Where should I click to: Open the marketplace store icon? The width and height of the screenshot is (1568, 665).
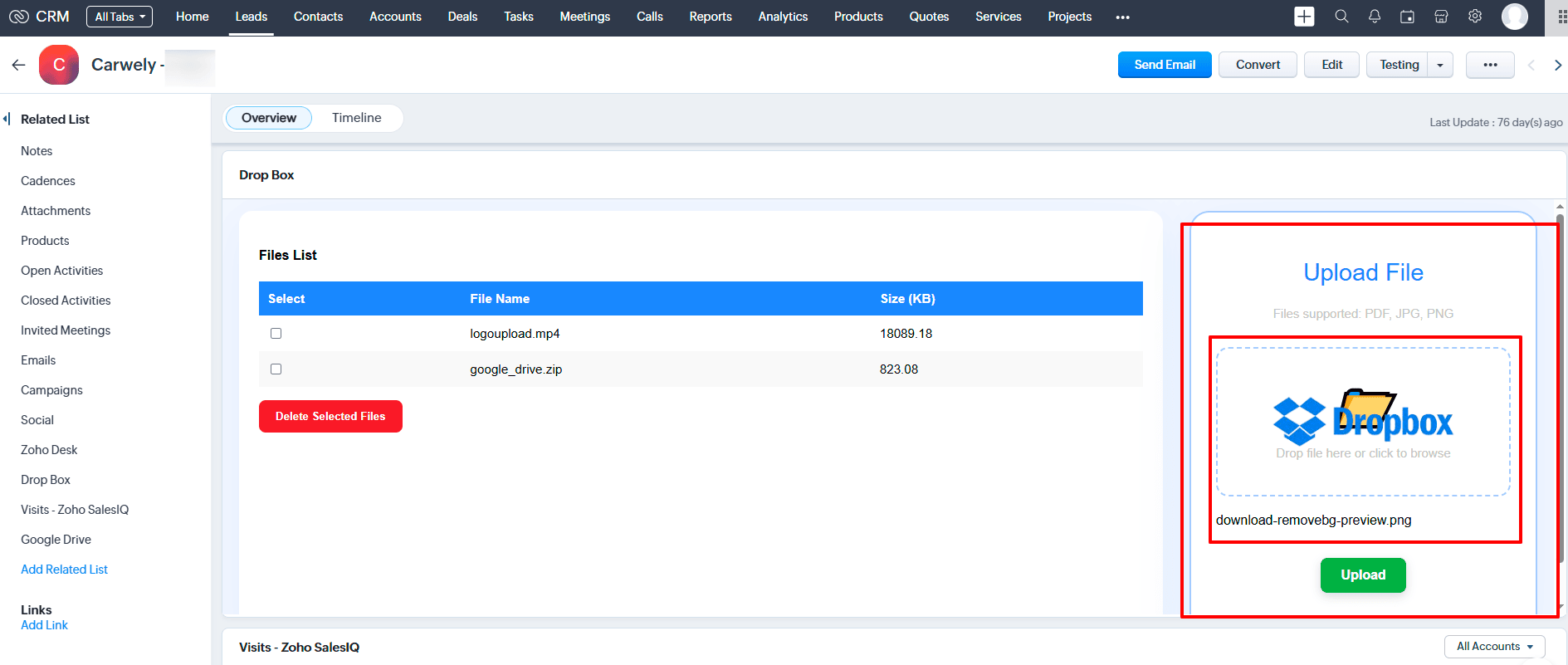(1441, 17)
